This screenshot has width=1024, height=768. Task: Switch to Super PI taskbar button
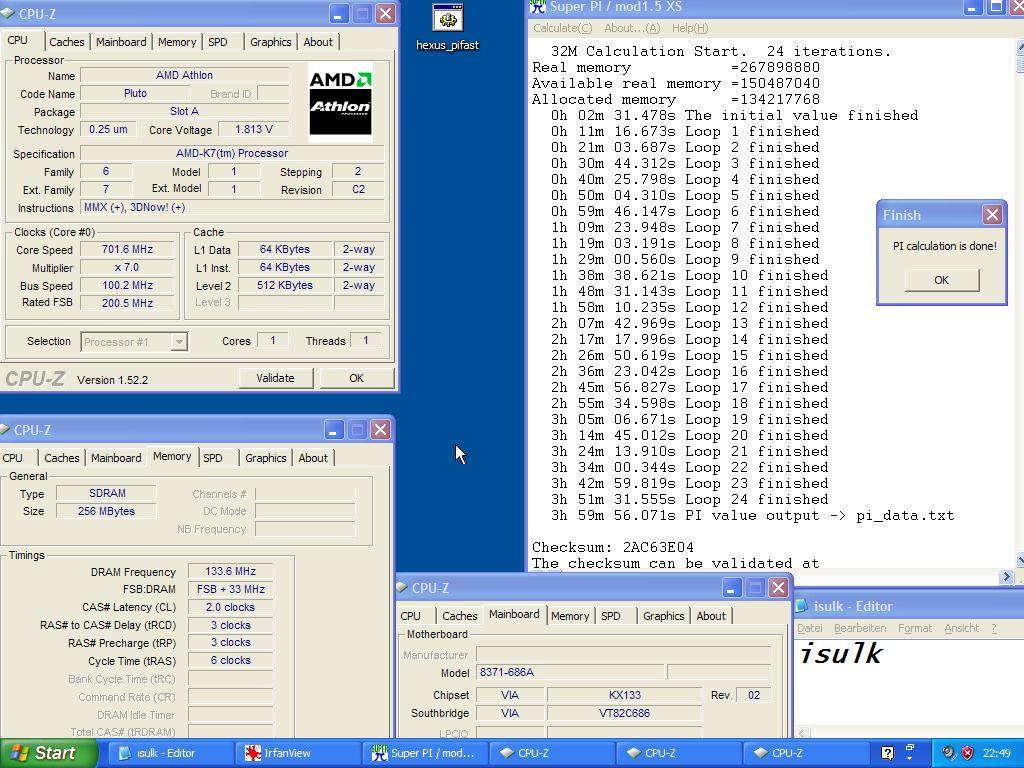pyautogui.click(x=423, y=753)
